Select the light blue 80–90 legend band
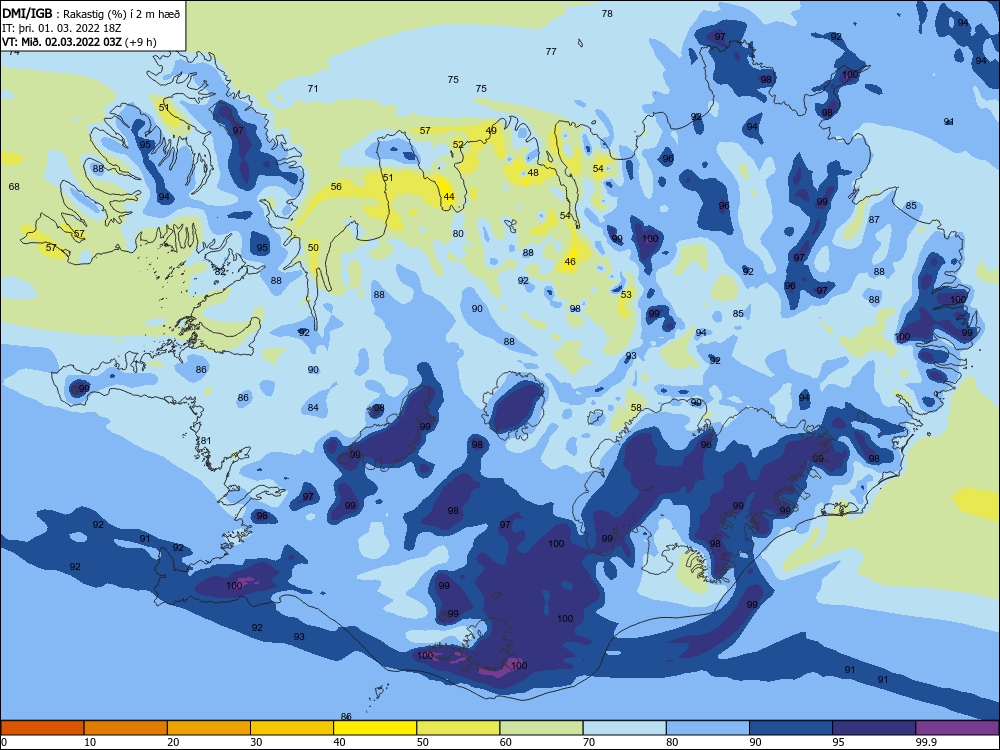The image size is (1000, 750). click(x=707, y=728)
